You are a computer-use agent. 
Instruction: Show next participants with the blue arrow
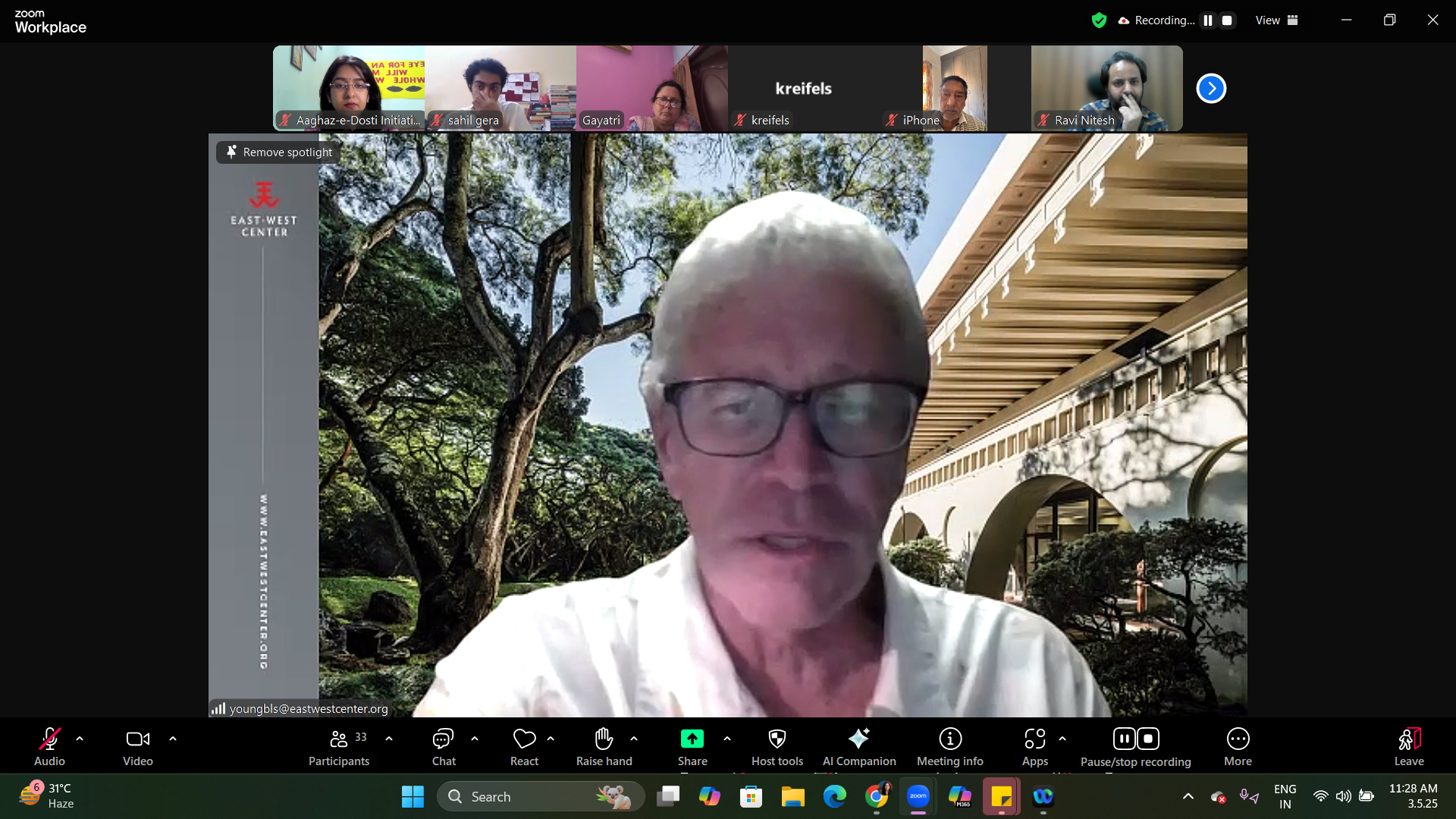point(1211,89)
